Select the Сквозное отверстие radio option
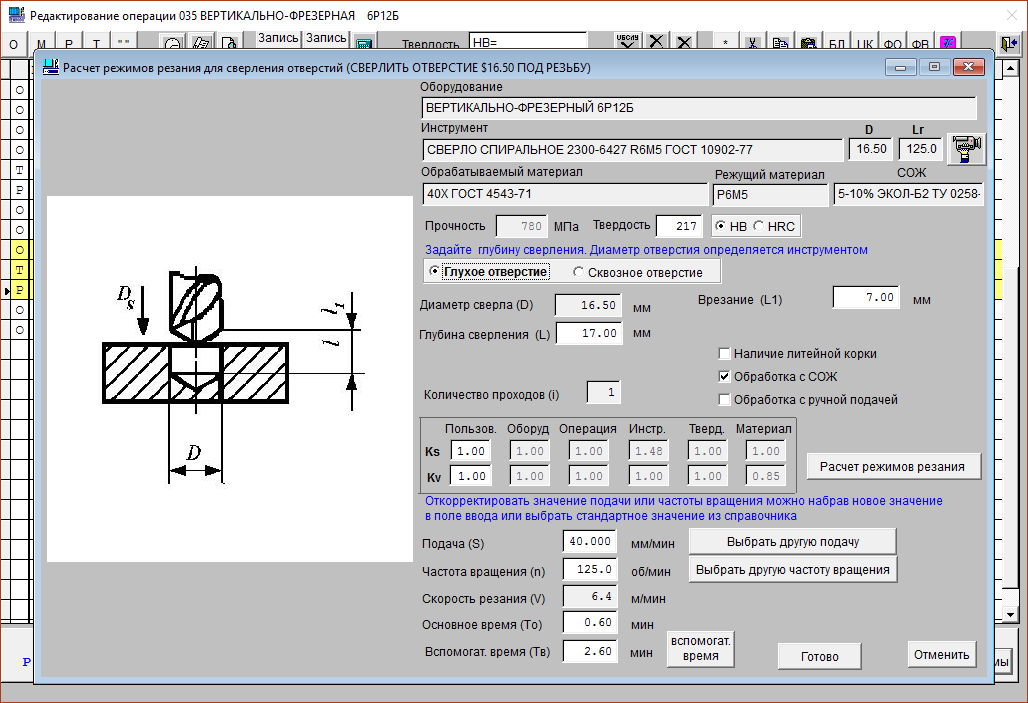 pos(579,272)
